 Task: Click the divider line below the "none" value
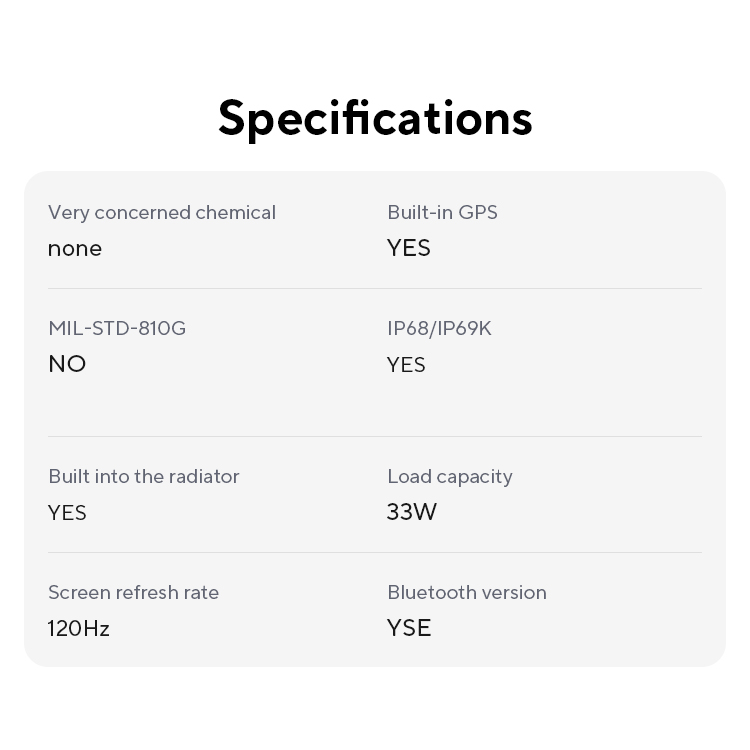pyautogui.click(x=200, y=289)
